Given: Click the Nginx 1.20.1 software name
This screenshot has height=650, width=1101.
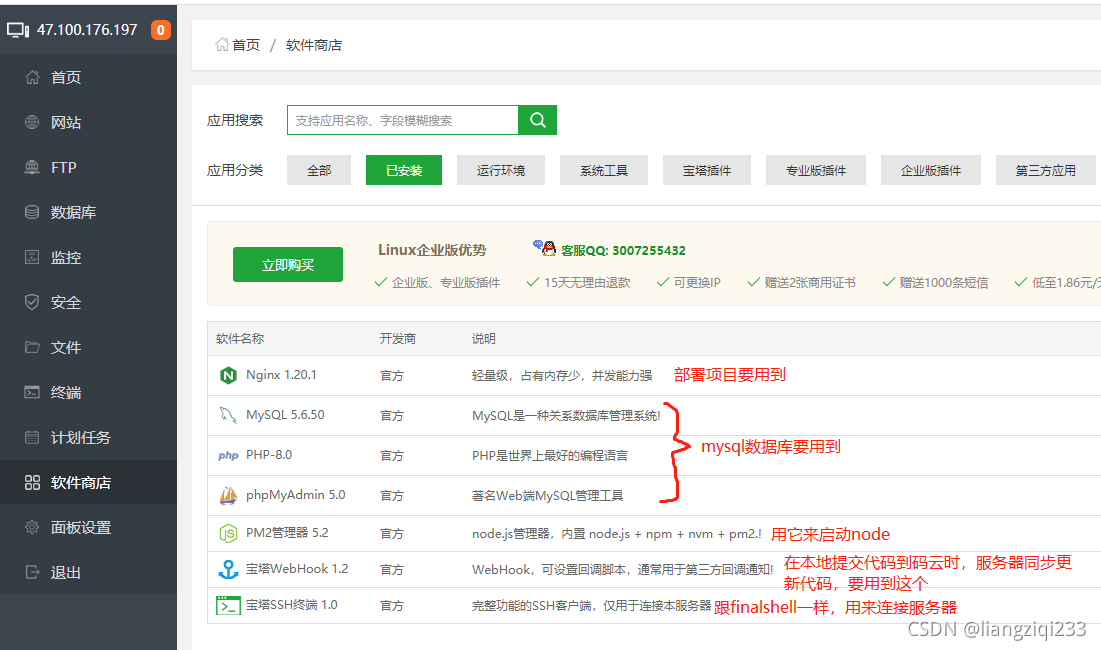Looking at the screenshot, I should [281, 375].
